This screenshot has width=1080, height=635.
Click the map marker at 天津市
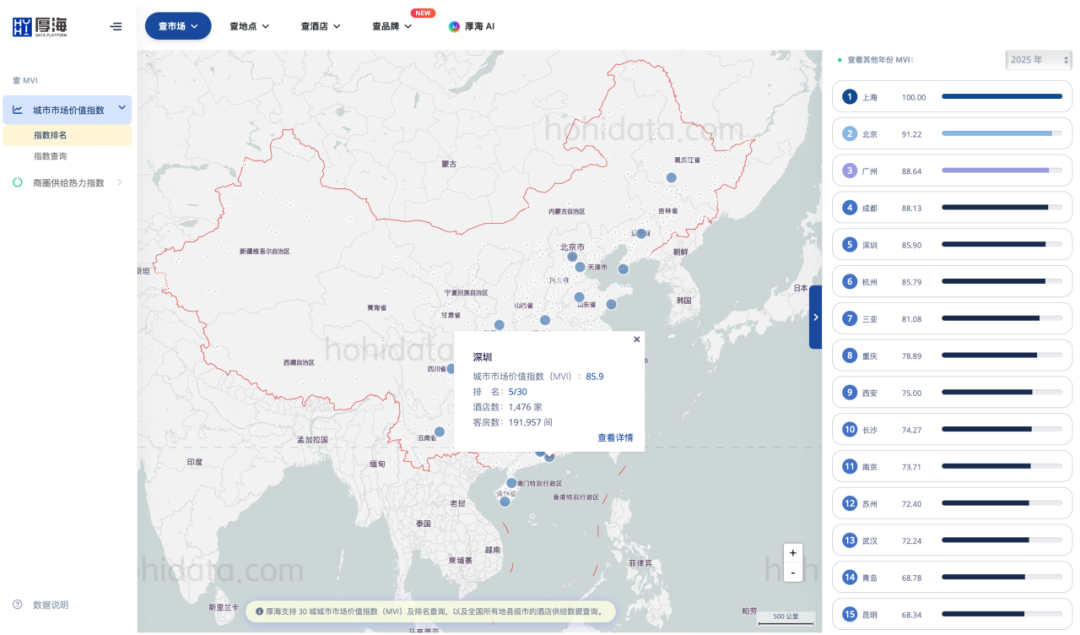[x=581, y=267]
